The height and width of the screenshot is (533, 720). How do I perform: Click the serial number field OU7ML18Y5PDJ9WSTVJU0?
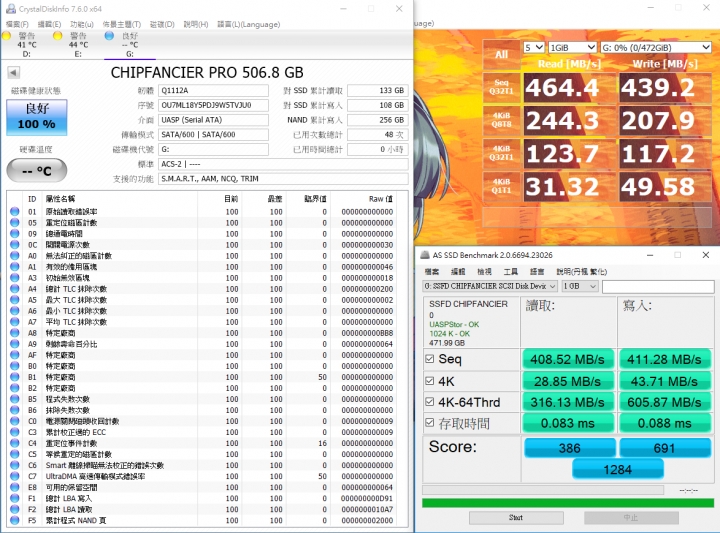click(214, 105)
